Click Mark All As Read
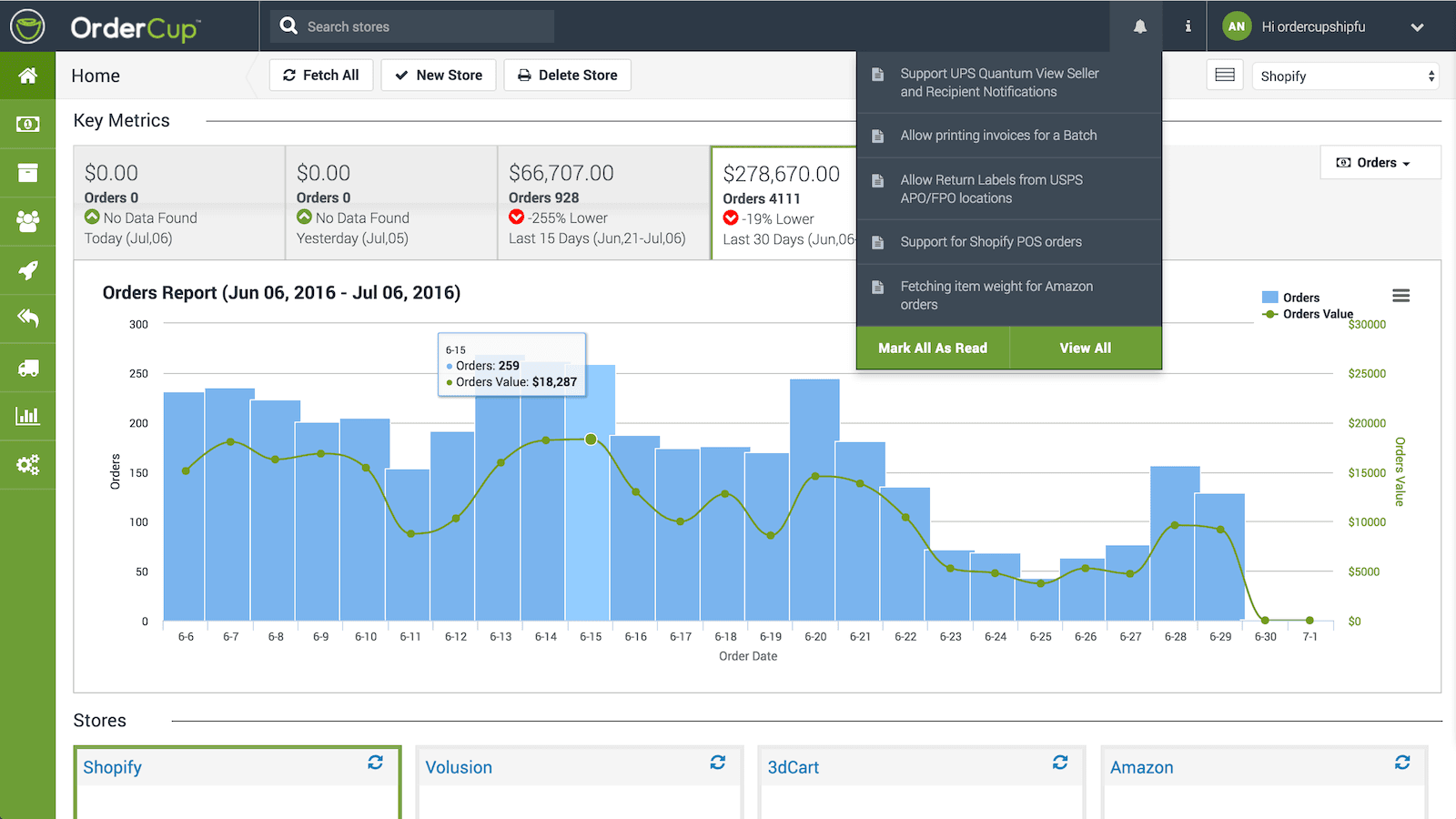The image size is (1456, 819). tap(933, 348)
